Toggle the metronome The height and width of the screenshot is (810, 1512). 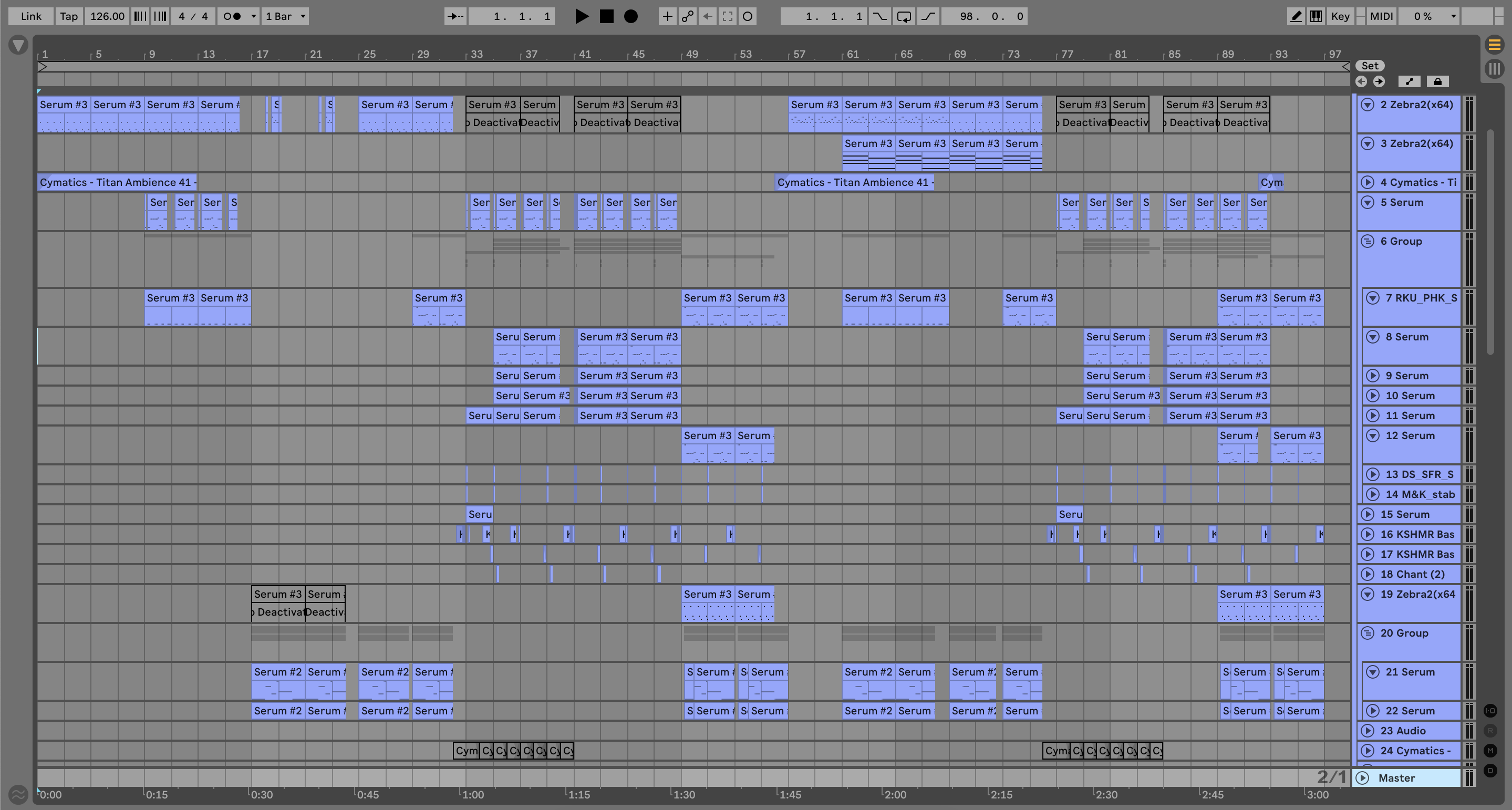[233, 16]
